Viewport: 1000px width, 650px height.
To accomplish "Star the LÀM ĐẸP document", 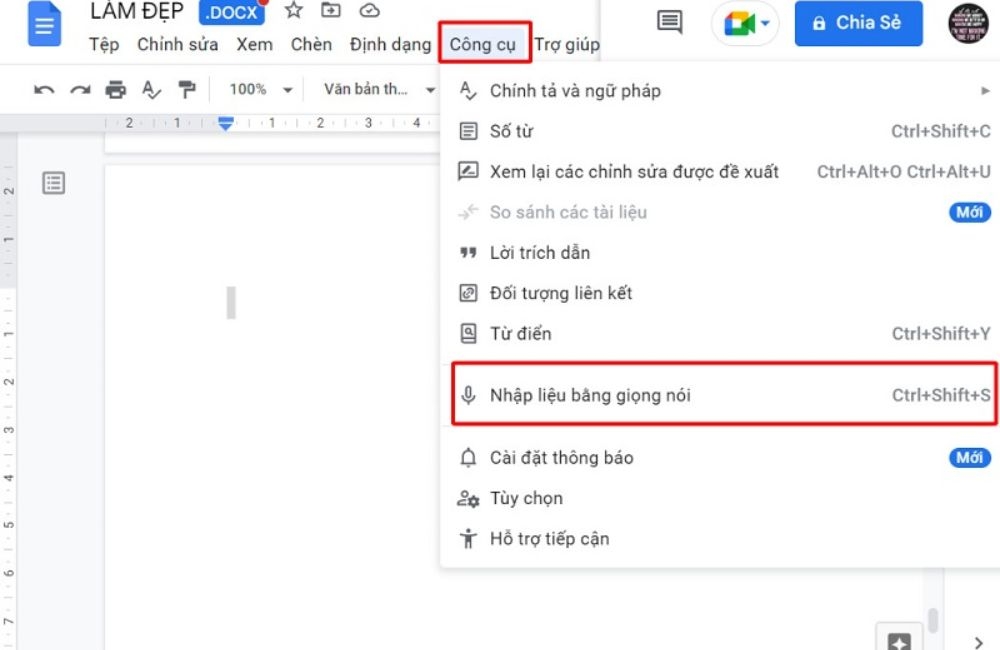I will 292,11.
